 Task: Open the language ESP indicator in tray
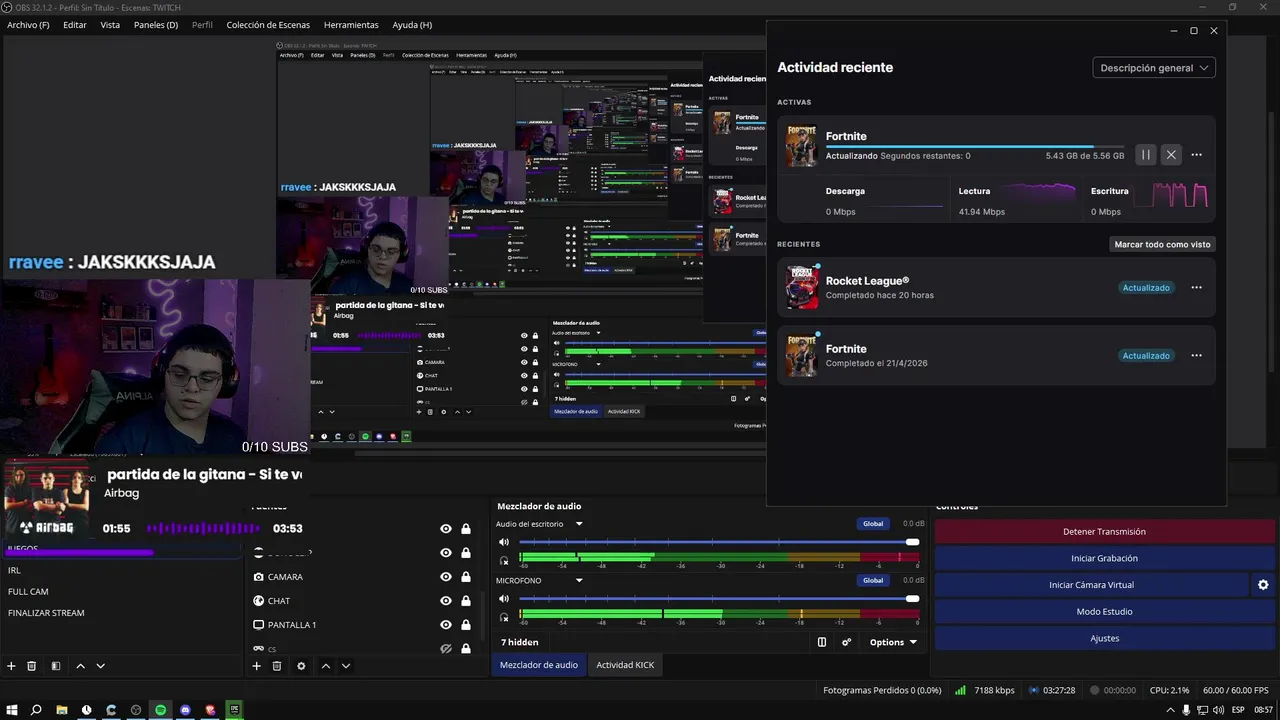tap(1238, 710)
